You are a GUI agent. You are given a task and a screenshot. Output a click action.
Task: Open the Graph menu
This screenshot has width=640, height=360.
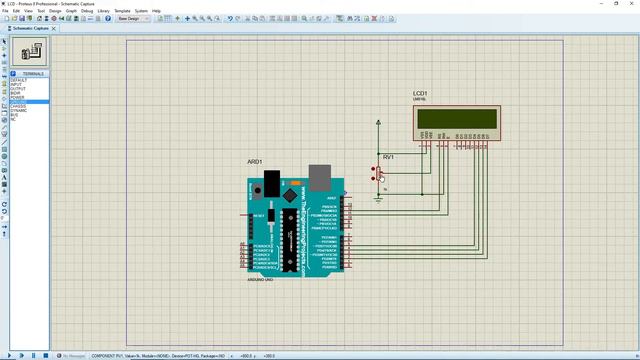[x=71, y=11]
